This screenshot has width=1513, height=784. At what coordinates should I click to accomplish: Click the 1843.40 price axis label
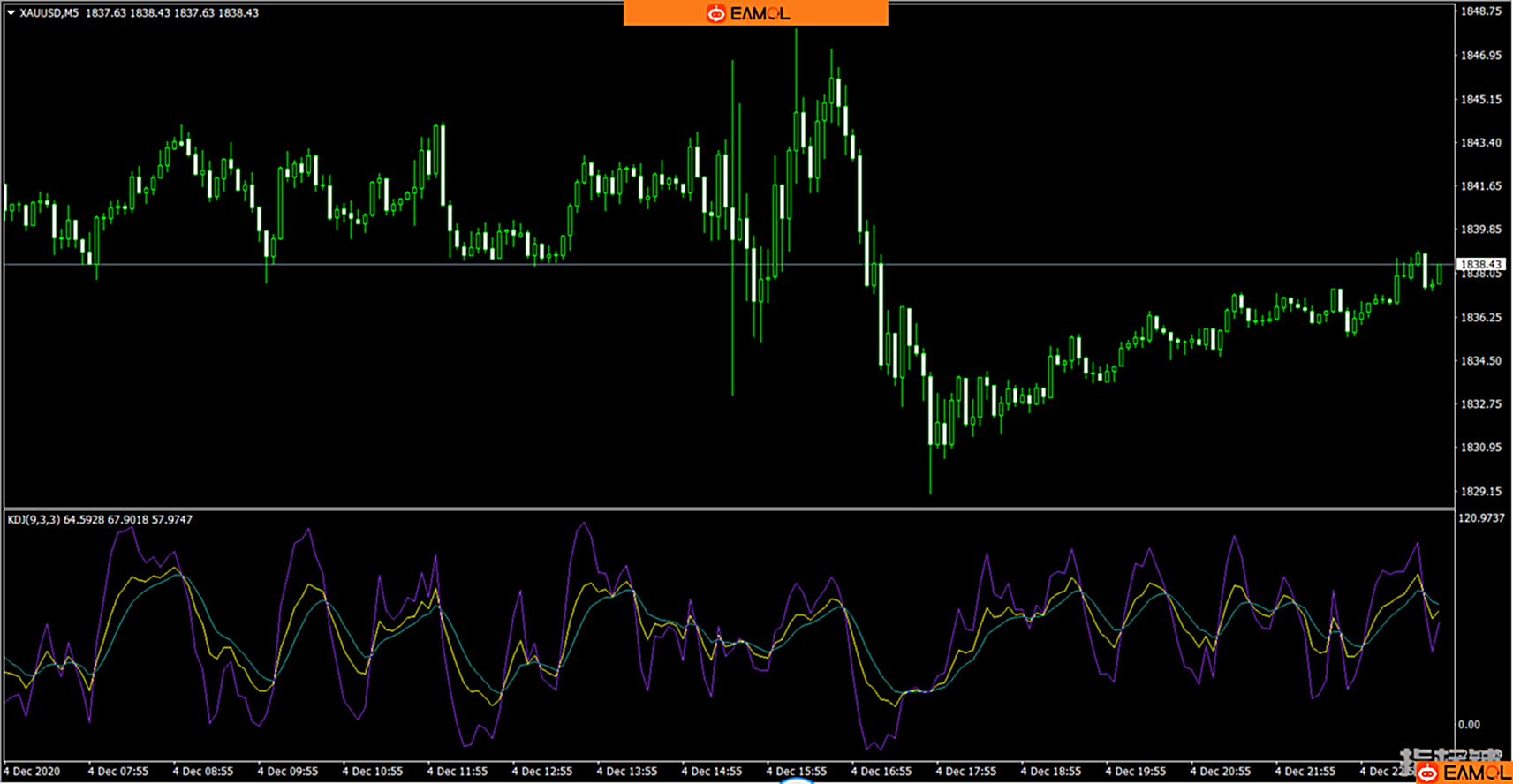pyautogui.click(x=1480, y=142)
